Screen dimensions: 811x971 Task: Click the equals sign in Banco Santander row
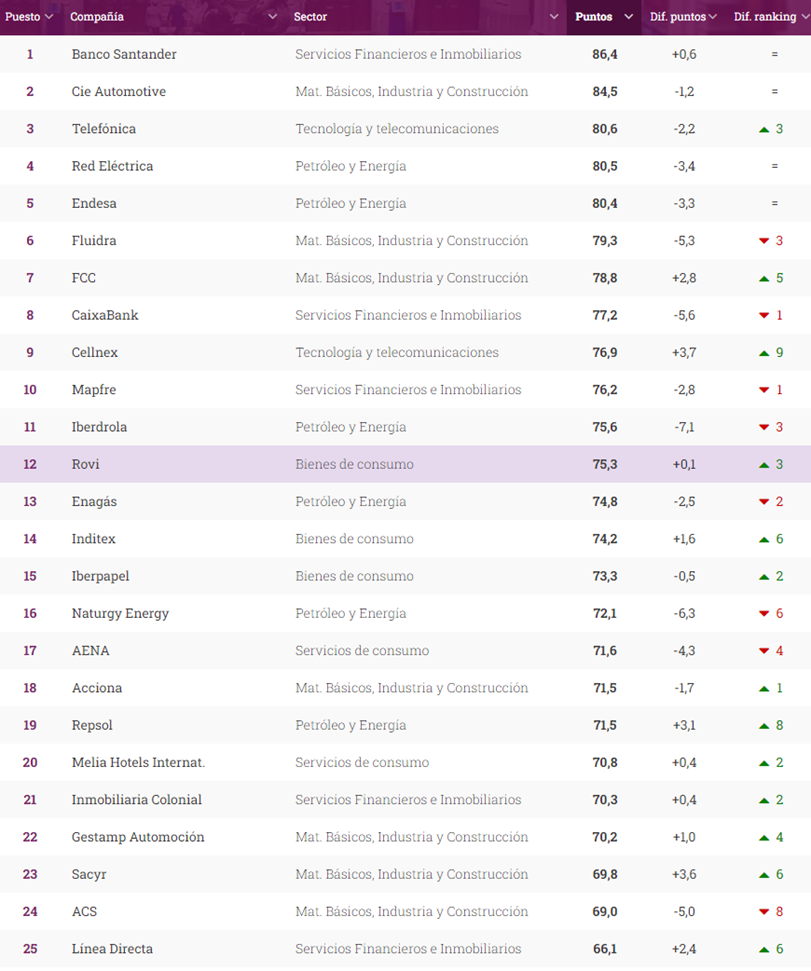click(774, 54)
